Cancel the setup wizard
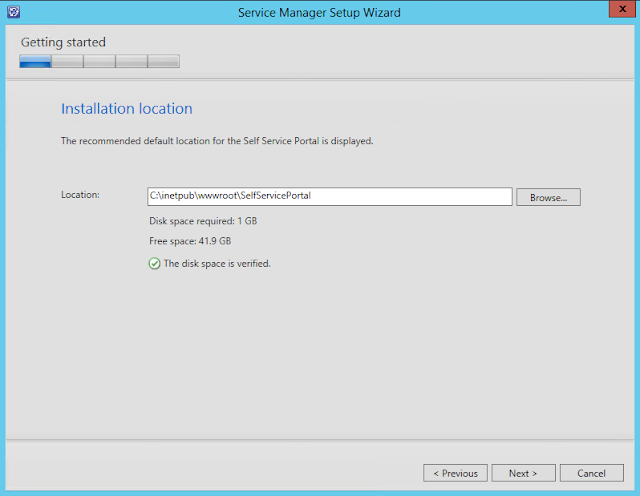Screen dimensions: 640x496 point(591,473)
